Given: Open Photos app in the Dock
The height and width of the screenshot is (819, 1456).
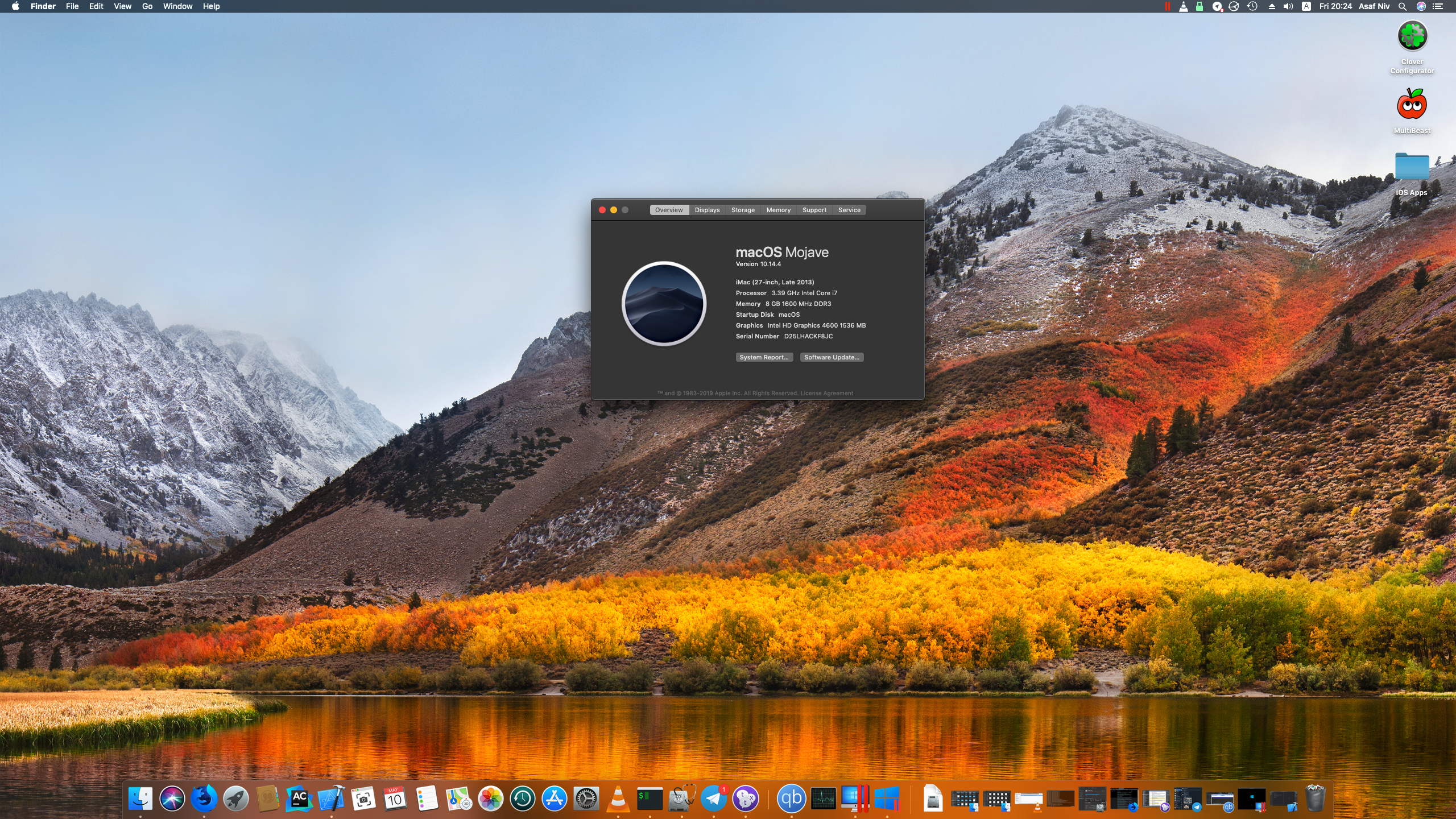Looking at the screenshot, I should (491, 799).
